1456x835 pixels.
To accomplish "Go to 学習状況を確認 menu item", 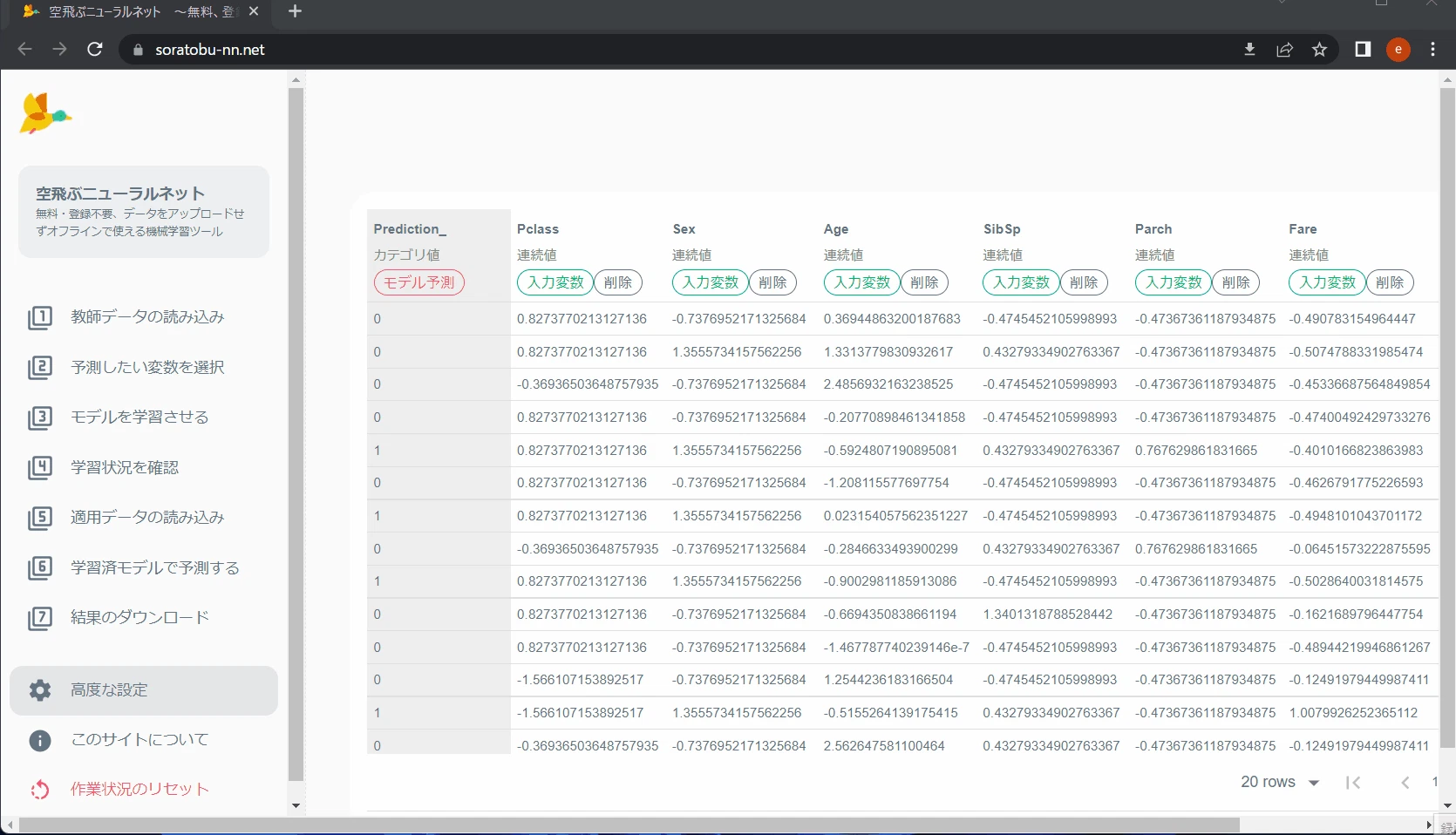I will pyautogui.click(x=125, y=467).
